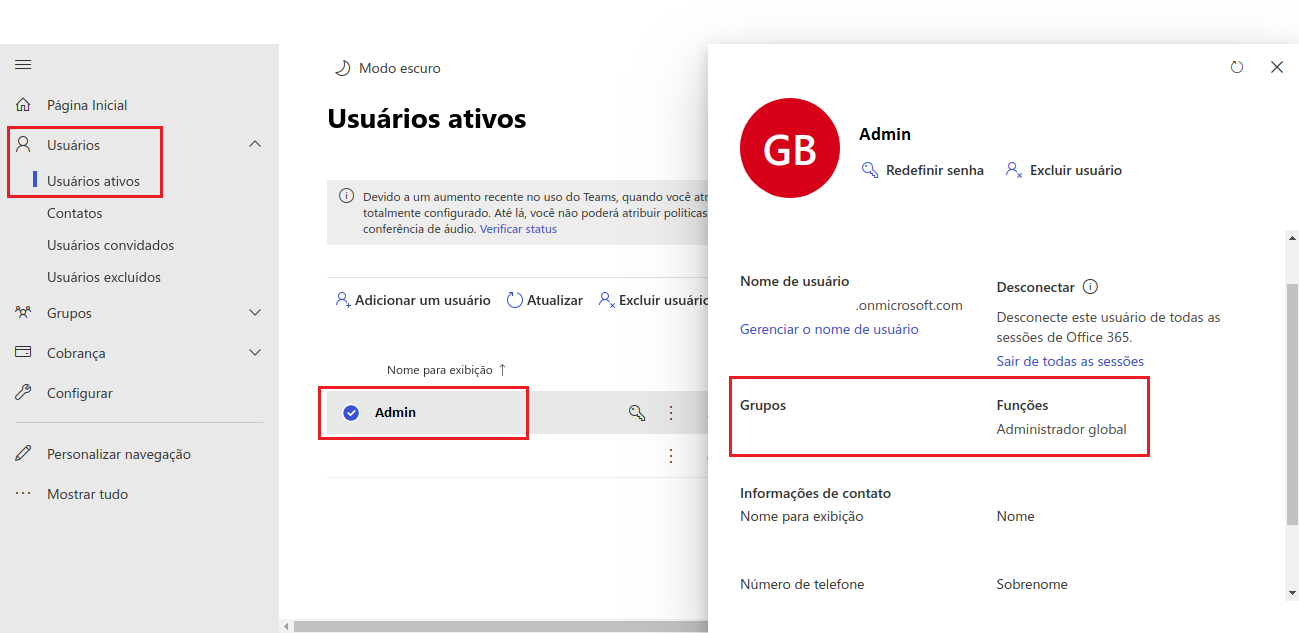The height and width of the screenshot is (633, 1299).
Task: Click Redefinir senha button
Action: tap(923, 171)
